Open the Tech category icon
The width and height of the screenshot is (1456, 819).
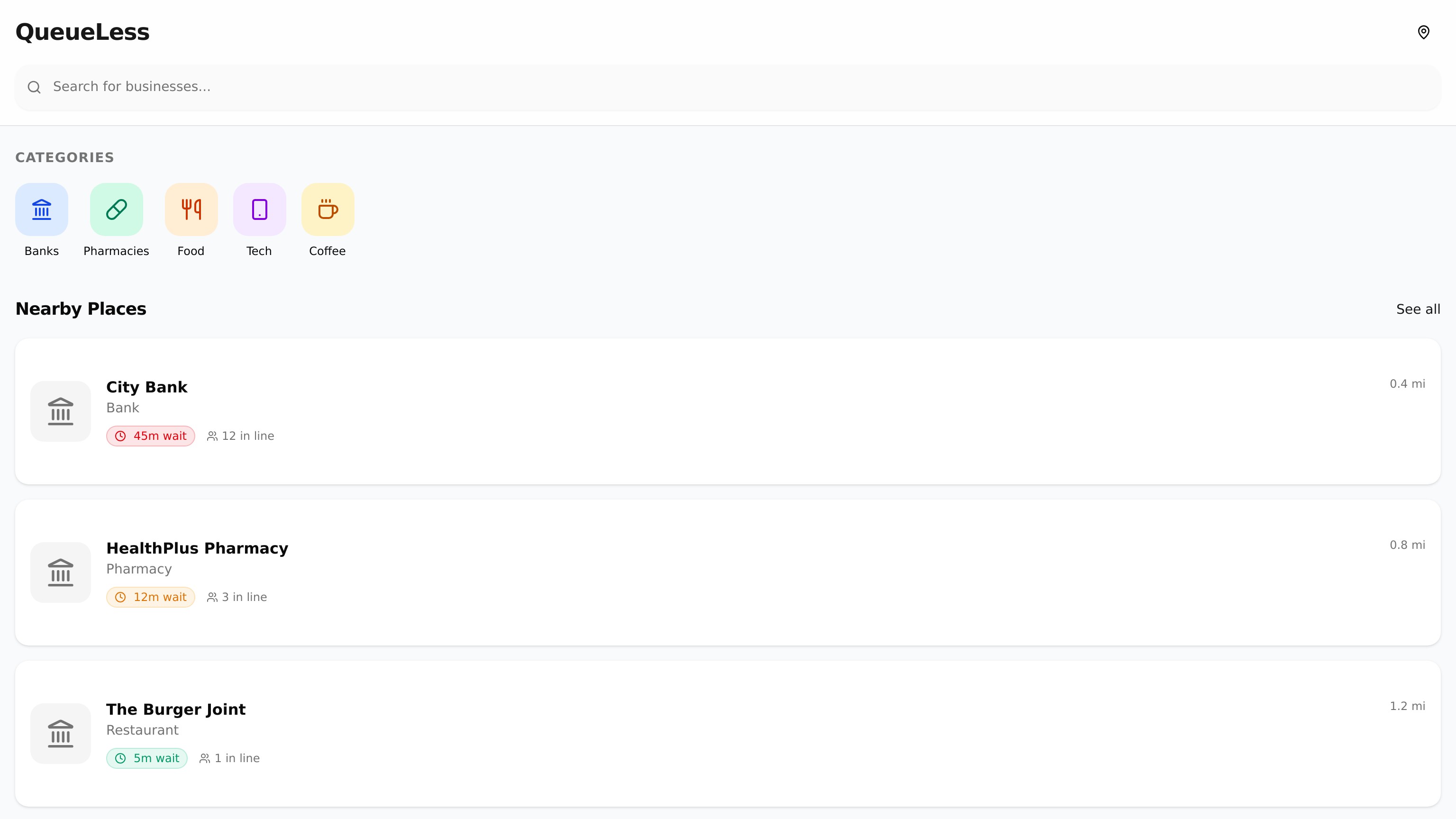point(259,209)
